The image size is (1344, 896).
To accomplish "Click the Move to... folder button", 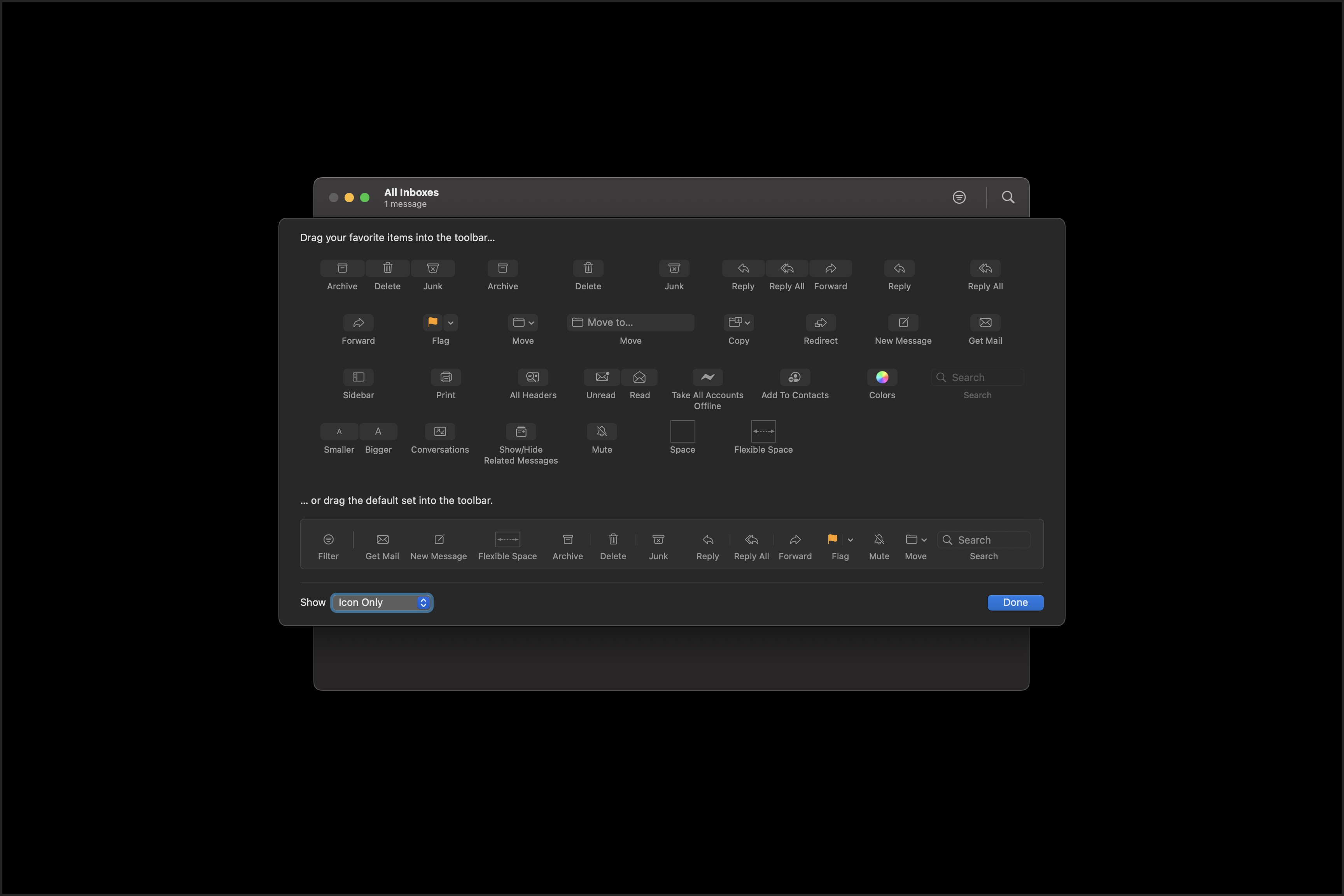I will (x=630, y=322).
